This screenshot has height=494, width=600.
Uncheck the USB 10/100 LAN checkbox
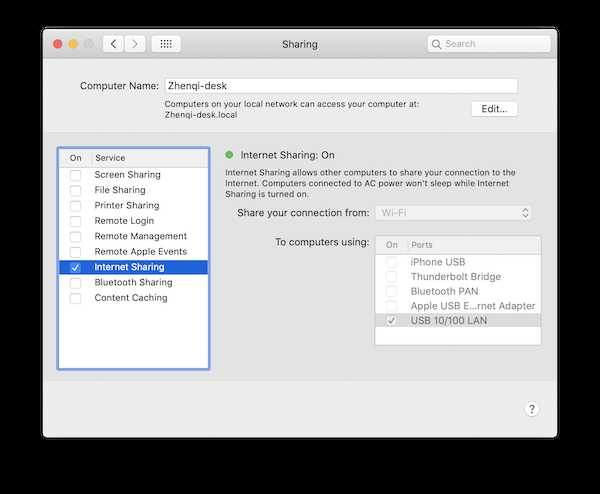(391, 320)
